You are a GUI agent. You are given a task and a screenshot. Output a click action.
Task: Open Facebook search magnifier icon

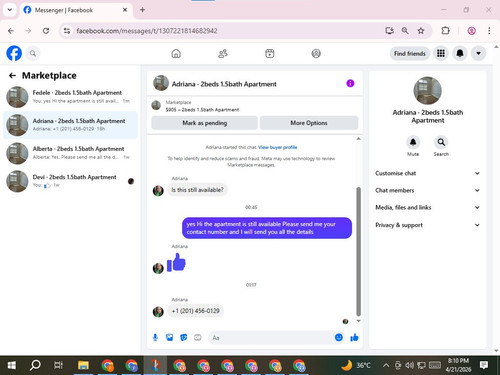[33, 53]
